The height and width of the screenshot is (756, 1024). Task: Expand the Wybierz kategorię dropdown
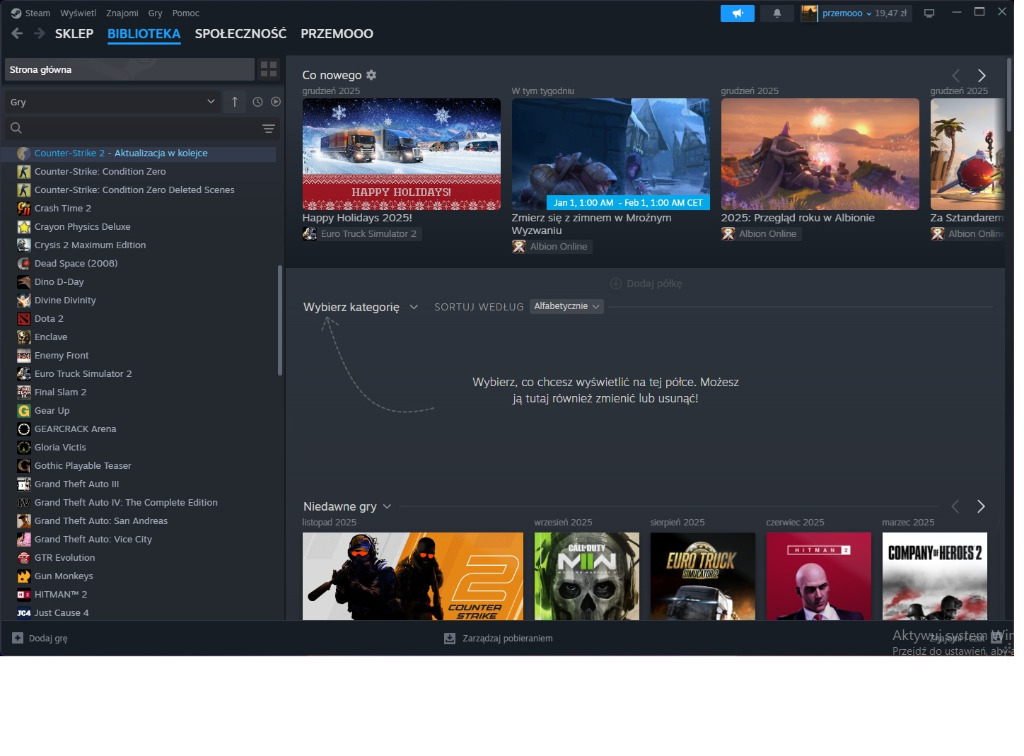(360, 307)
